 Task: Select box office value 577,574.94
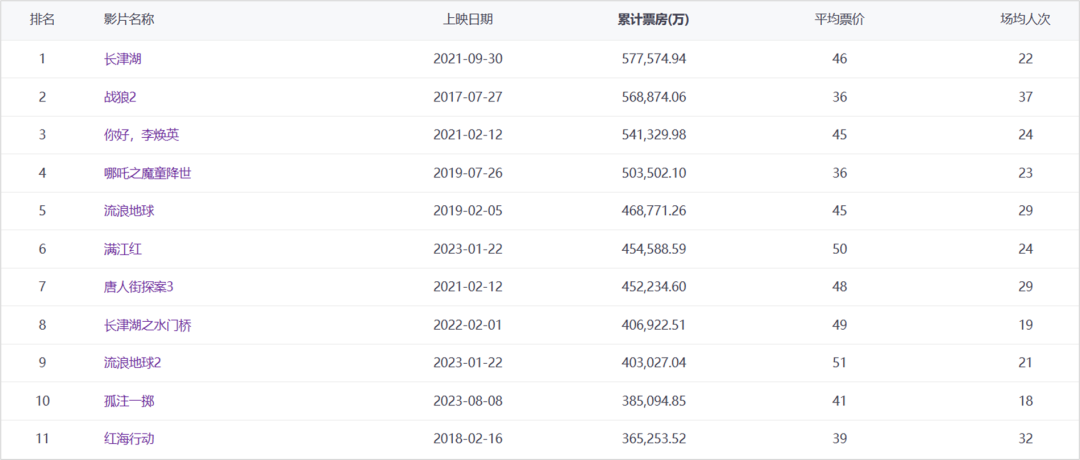(x=652, y=59)
